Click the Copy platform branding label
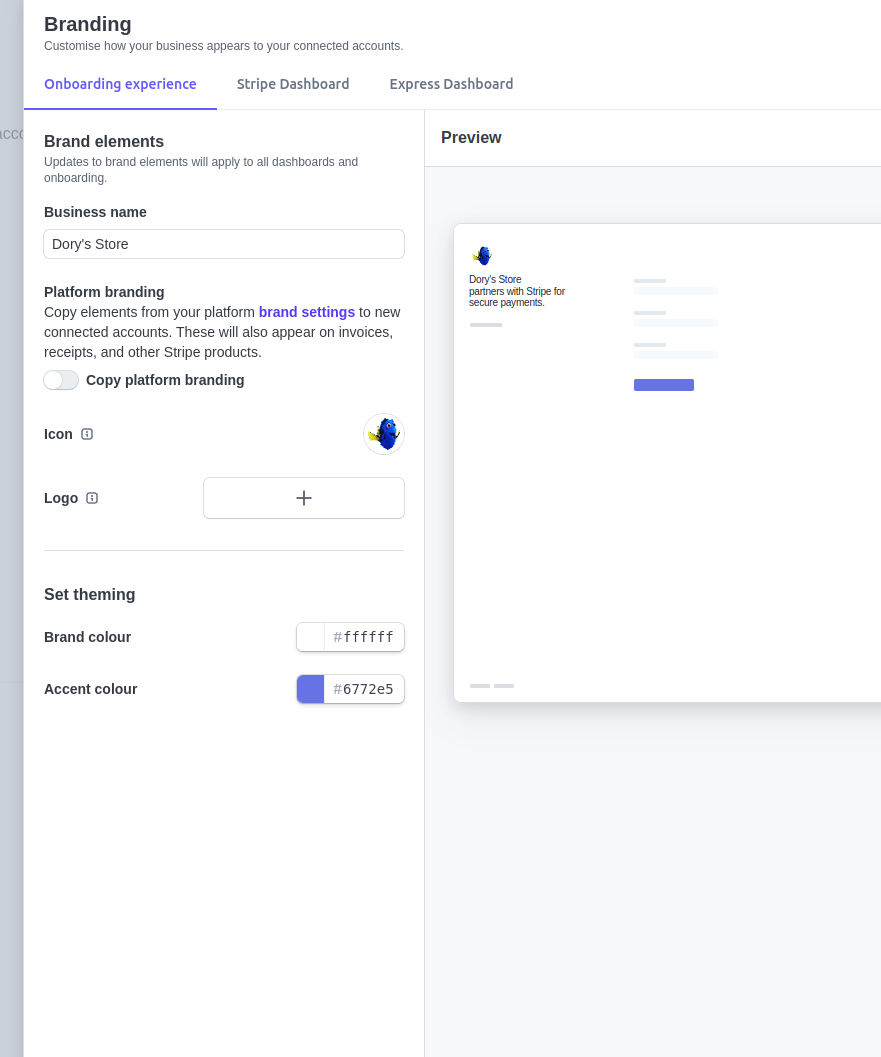The height and width of the screenshot is (1057, 881). [165, 380]
